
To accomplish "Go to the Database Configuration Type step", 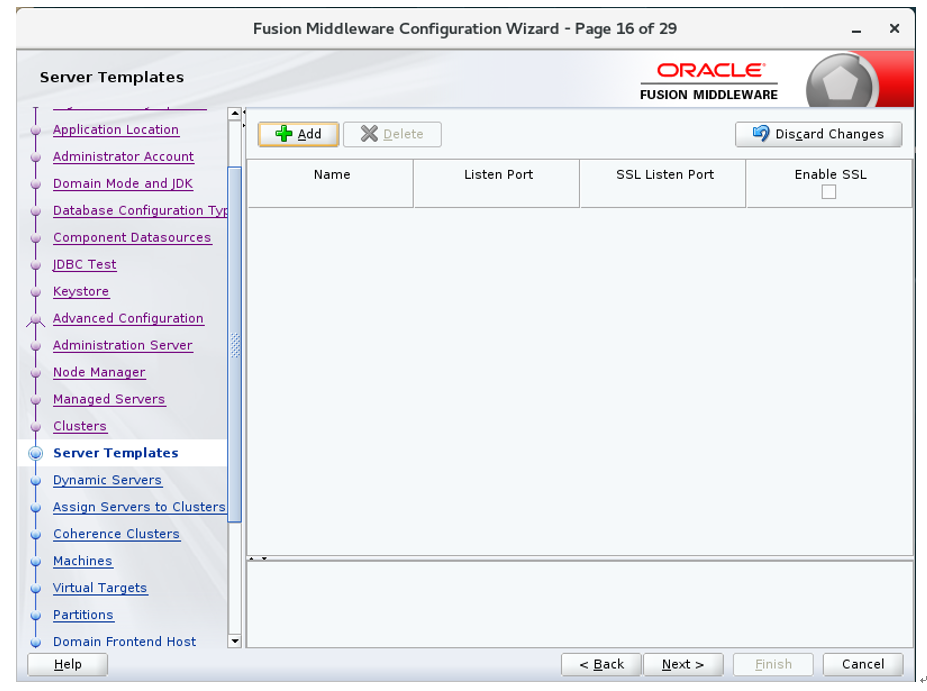I will point(140,210).
